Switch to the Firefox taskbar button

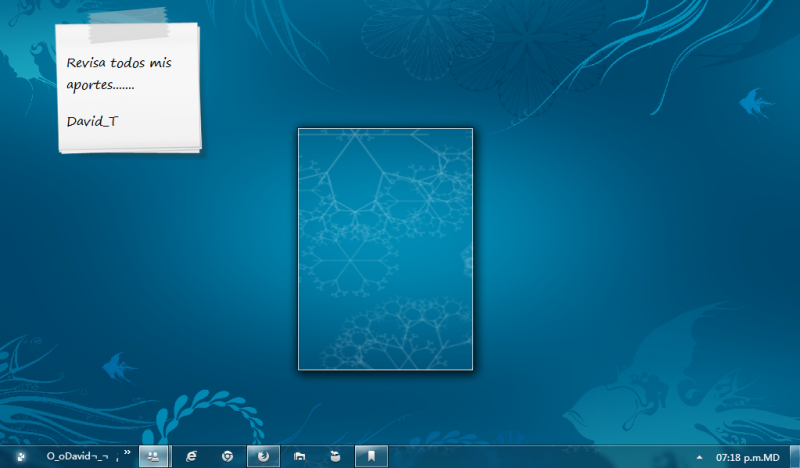(264, 456)
